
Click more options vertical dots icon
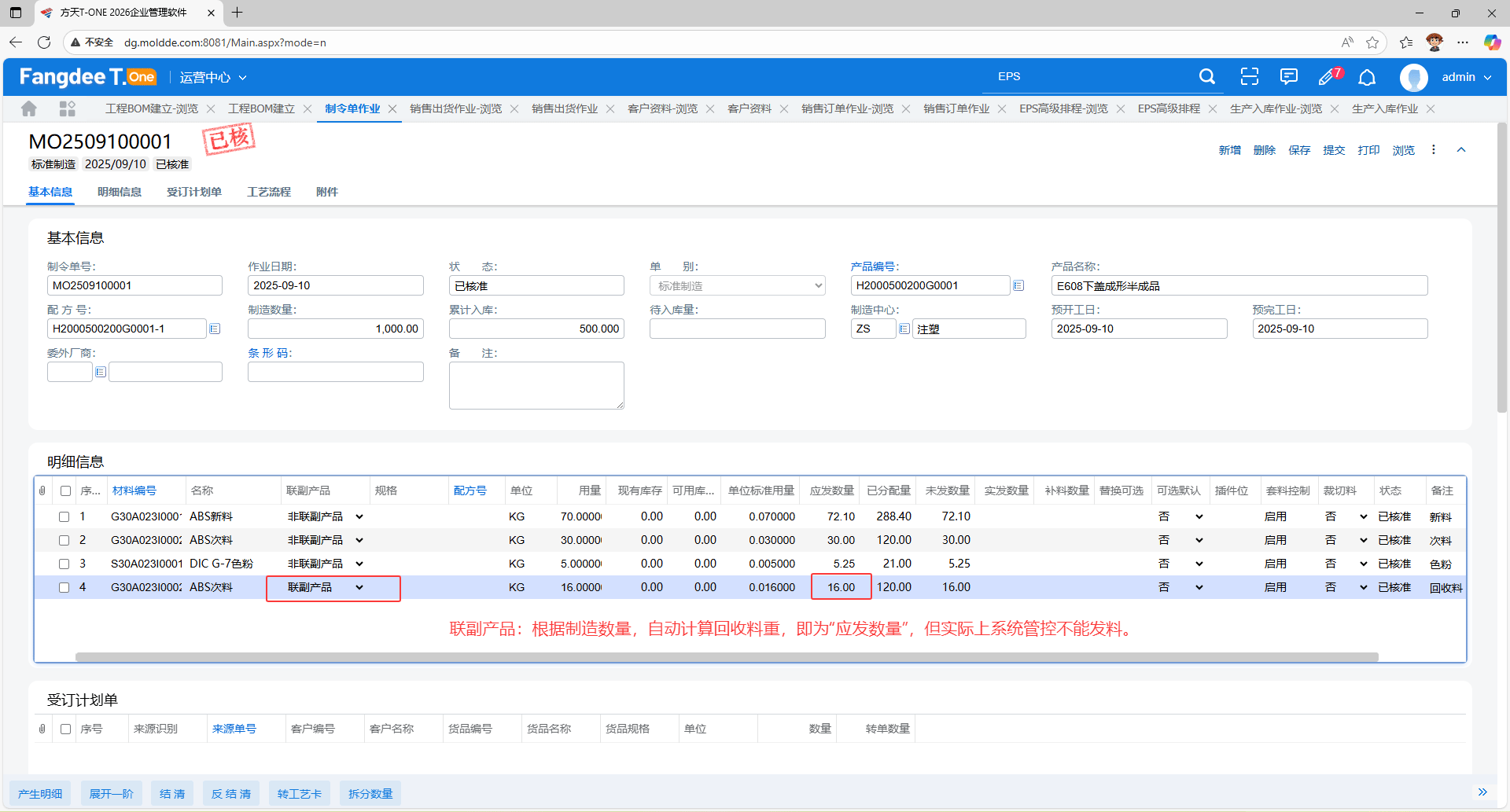click(1433, 150)
